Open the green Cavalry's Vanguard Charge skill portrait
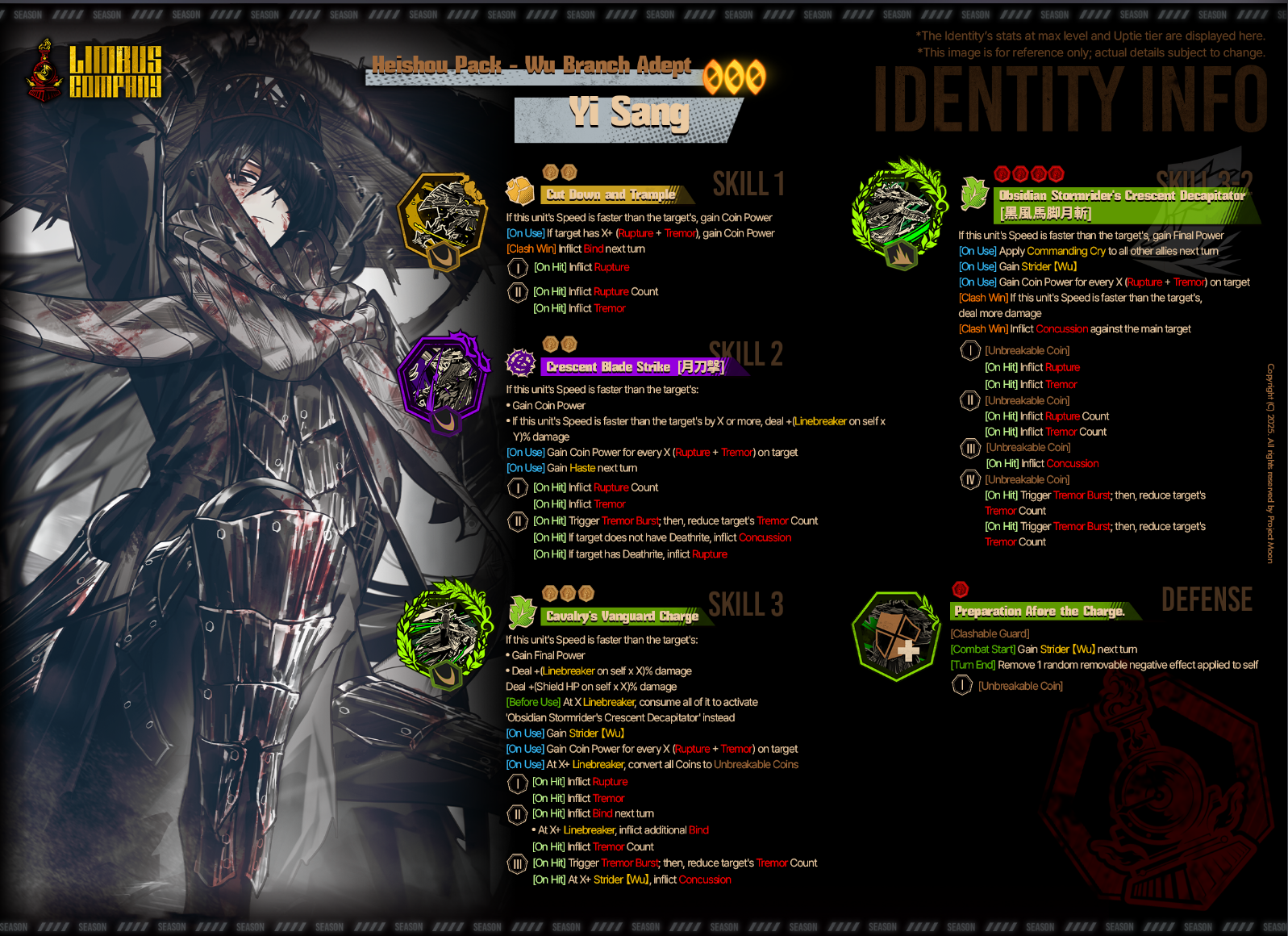Image resolution: width=1288 pixels, height=936 pixels. click(444, 635)
